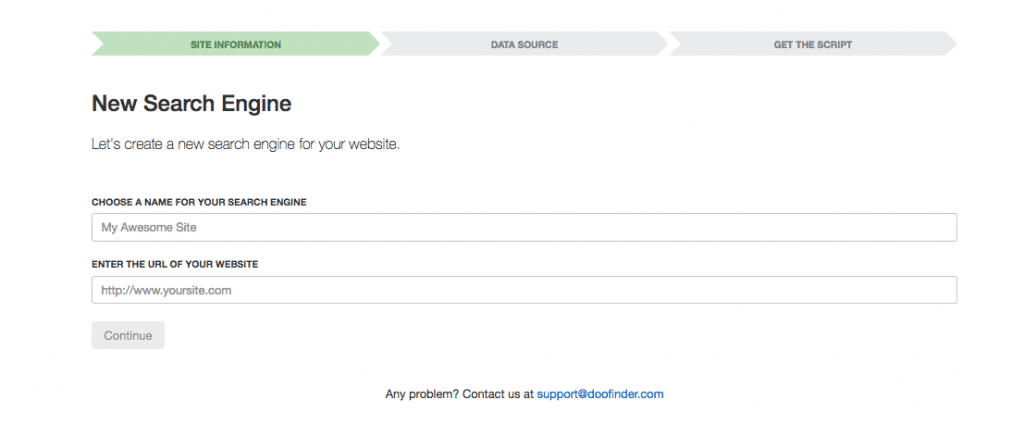The width and height of the screenshot is (1024, 437).
Task: Click the green arrow tip of Site Information step
Action: (x=374, y=44)
